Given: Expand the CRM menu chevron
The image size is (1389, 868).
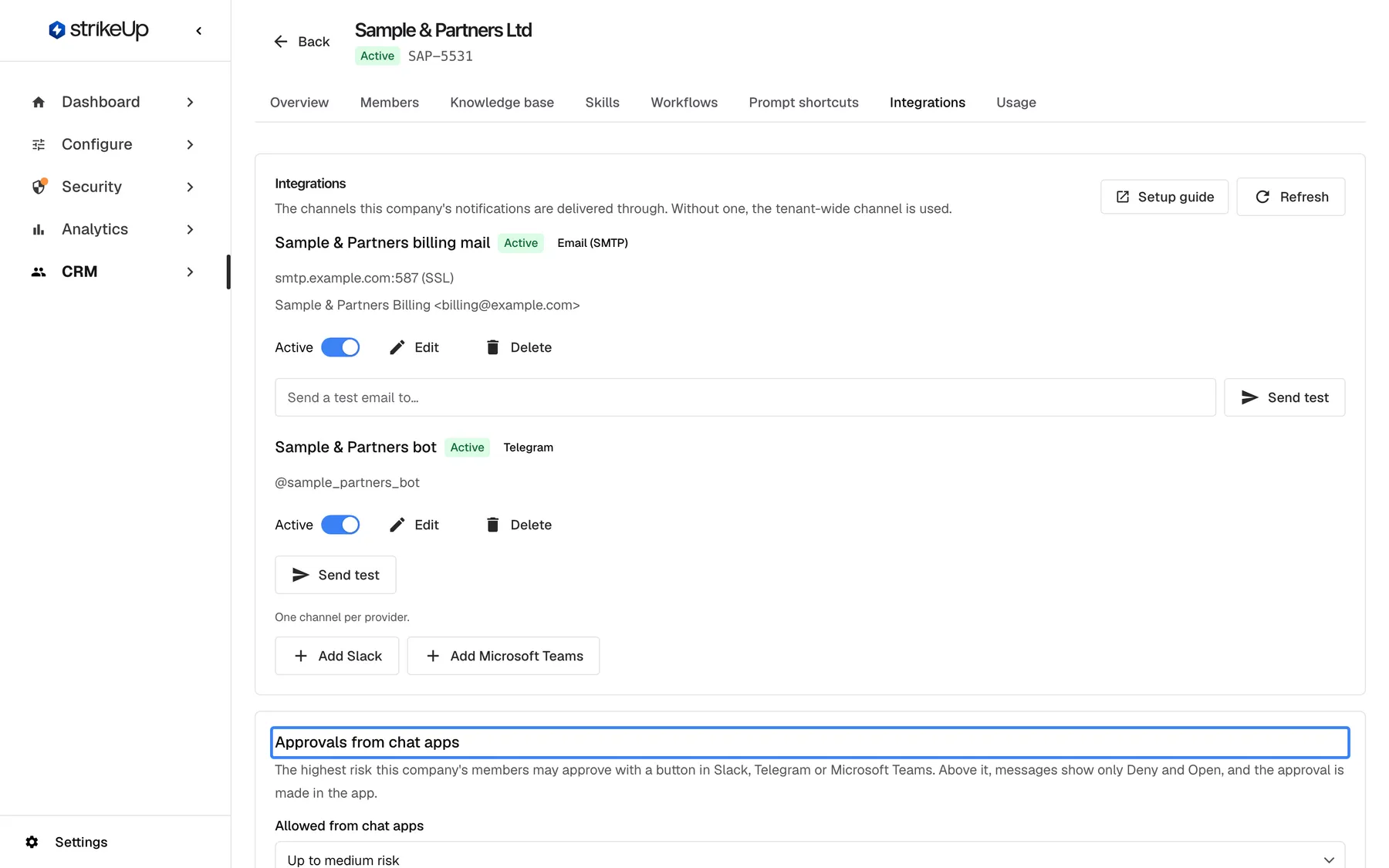Looking at the screenshot, I should (190, 272).
